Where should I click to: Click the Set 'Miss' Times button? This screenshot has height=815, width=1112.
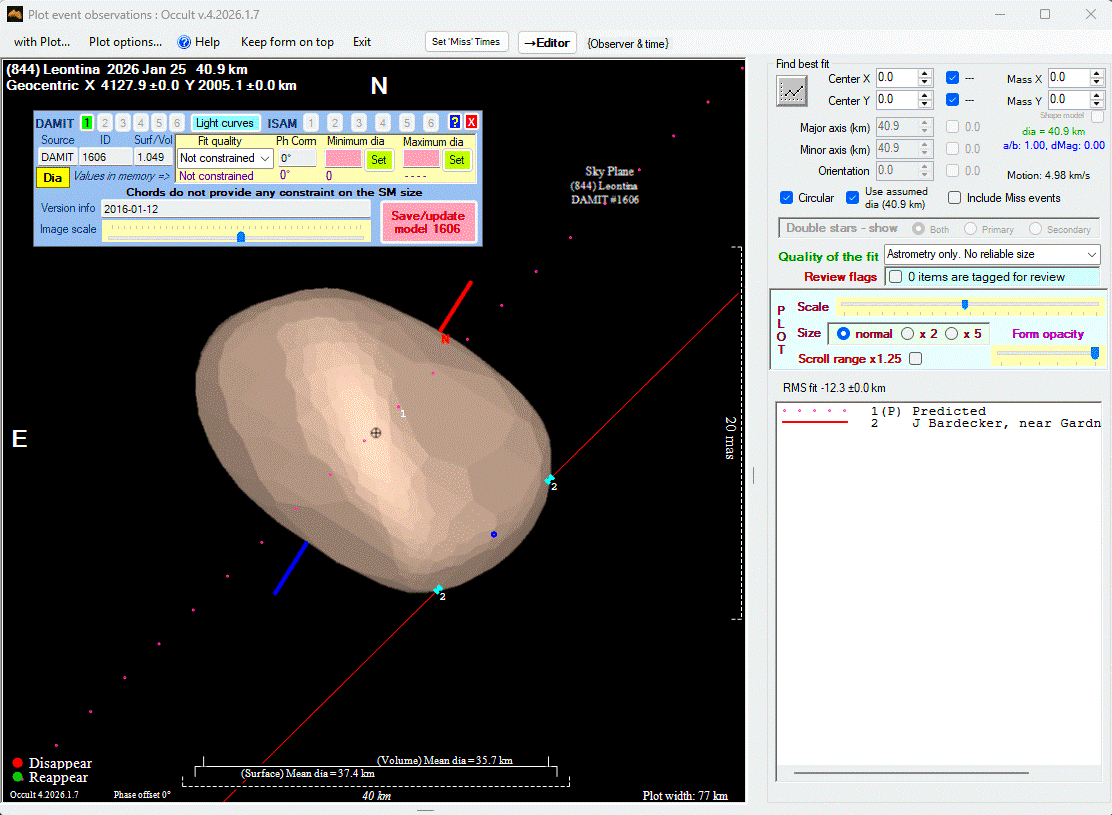coord(467,42)
